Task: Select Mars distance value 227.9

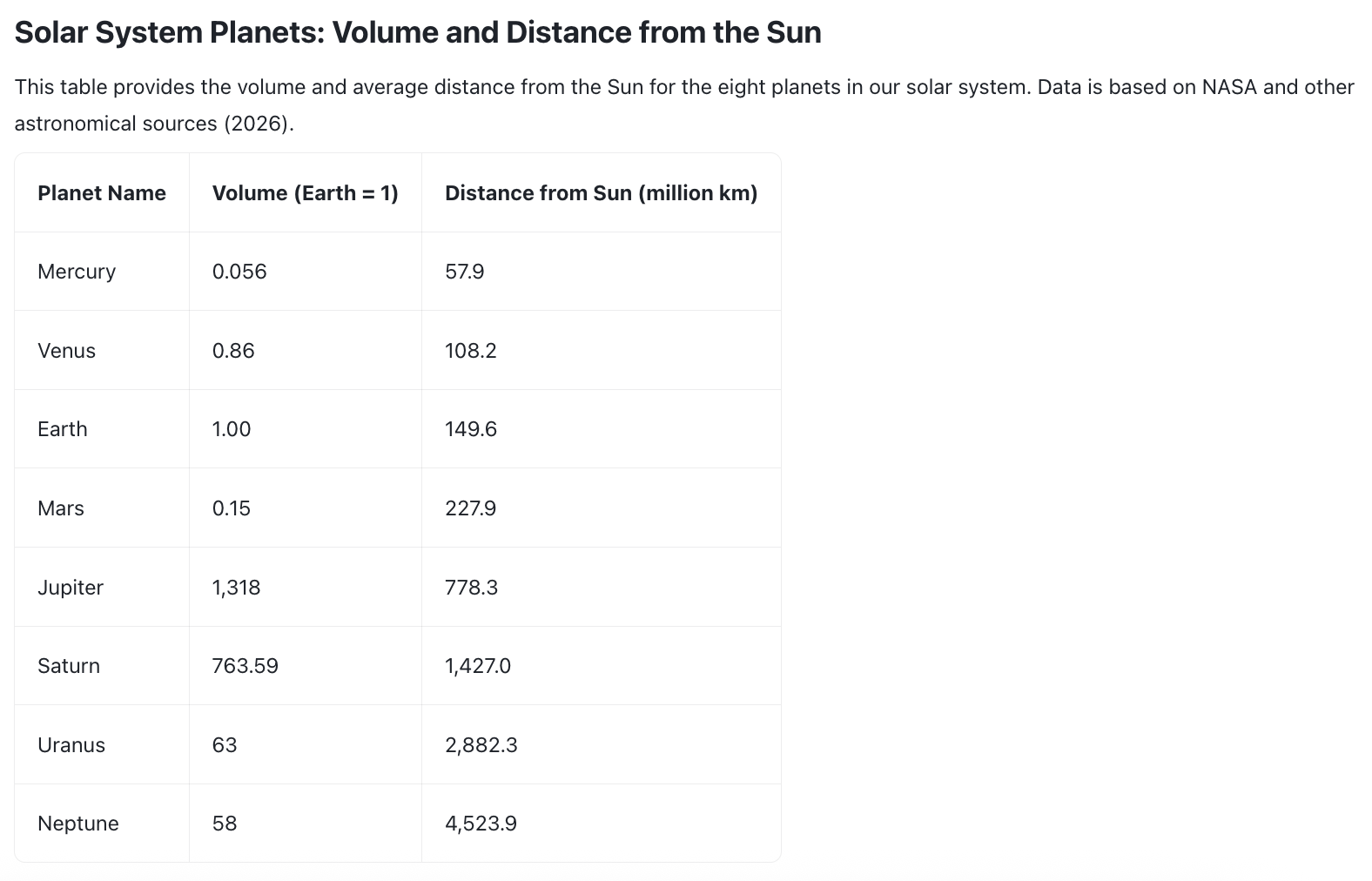Action: tap(470, 508)
